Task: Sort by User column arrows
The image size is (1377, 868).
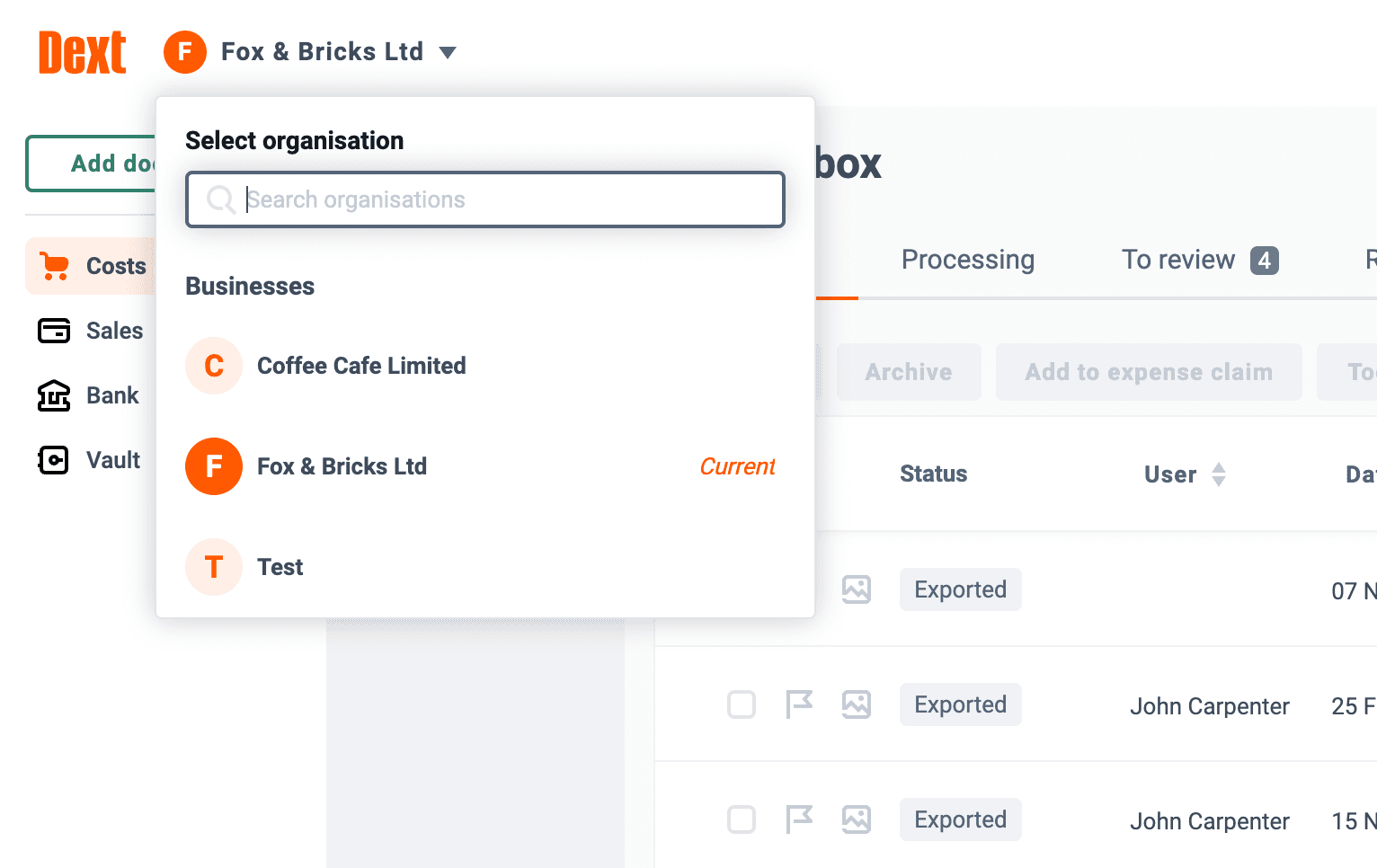Action: pyautogui.click(x=1219, y=474)
